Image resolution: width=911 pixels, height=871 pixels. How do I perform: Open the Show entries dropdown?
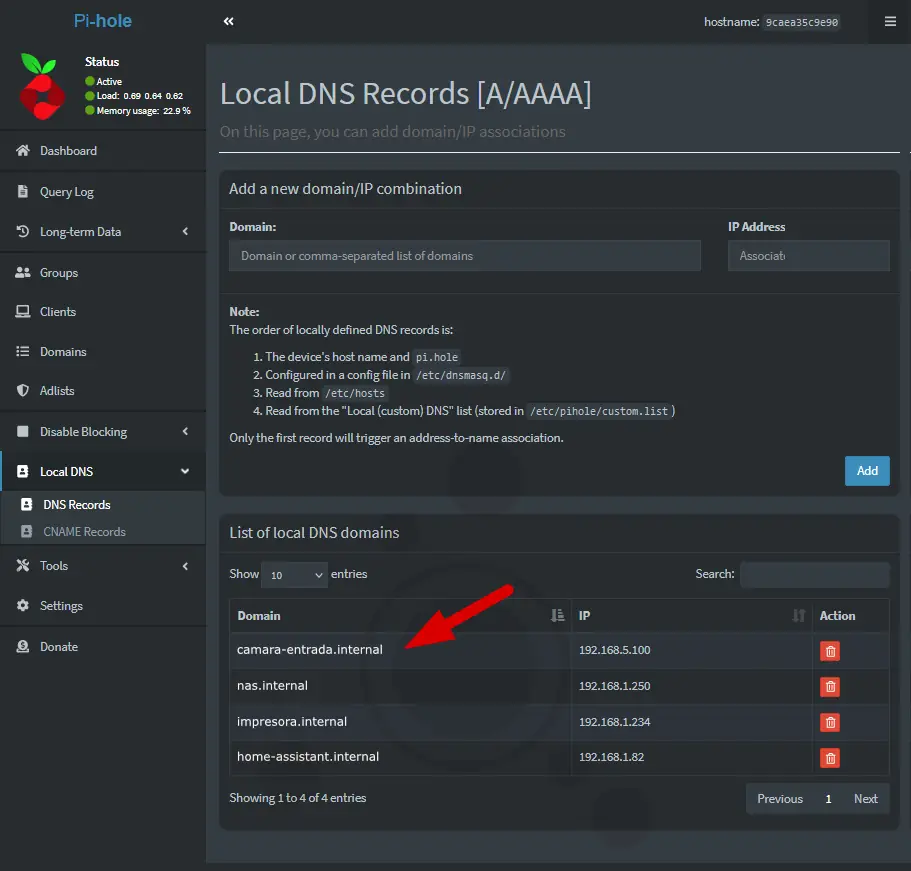[295, 575]
